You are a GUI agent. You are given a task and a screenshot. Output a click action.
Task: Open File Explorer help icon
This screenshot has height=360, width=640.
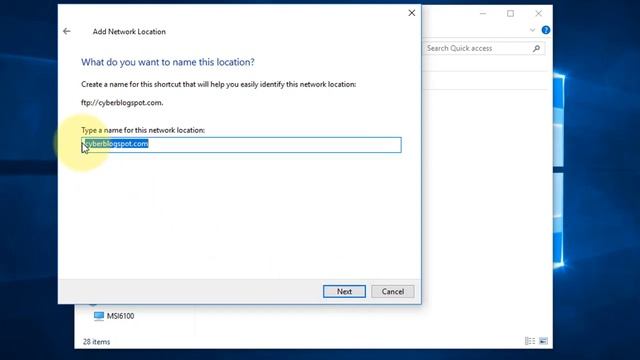546,30
